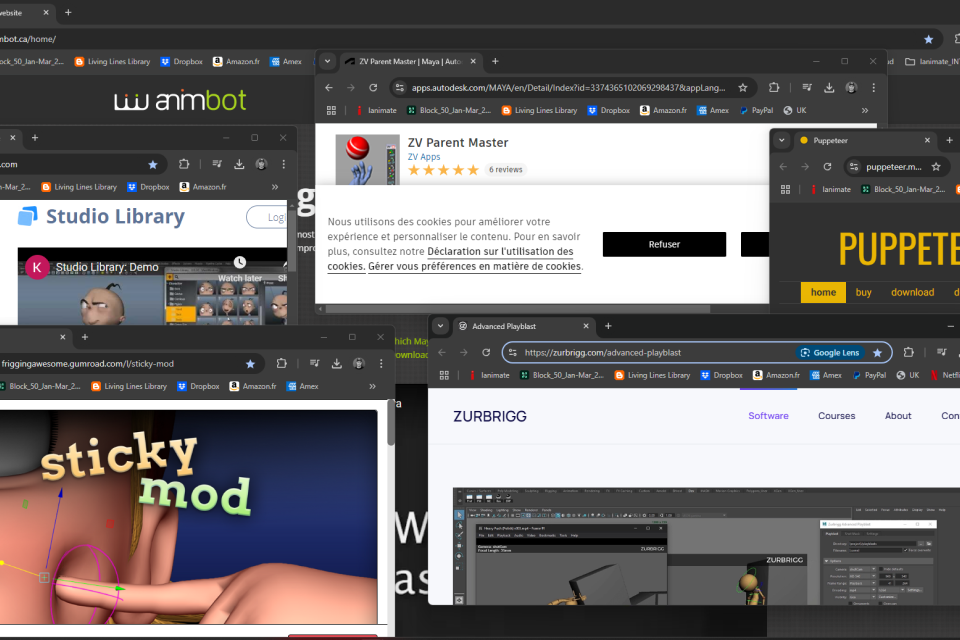Star-bookmark the zurbrigg.com page
Image resolution: width=960 pixels, height=640 pixels.
(x=877, y=353)
